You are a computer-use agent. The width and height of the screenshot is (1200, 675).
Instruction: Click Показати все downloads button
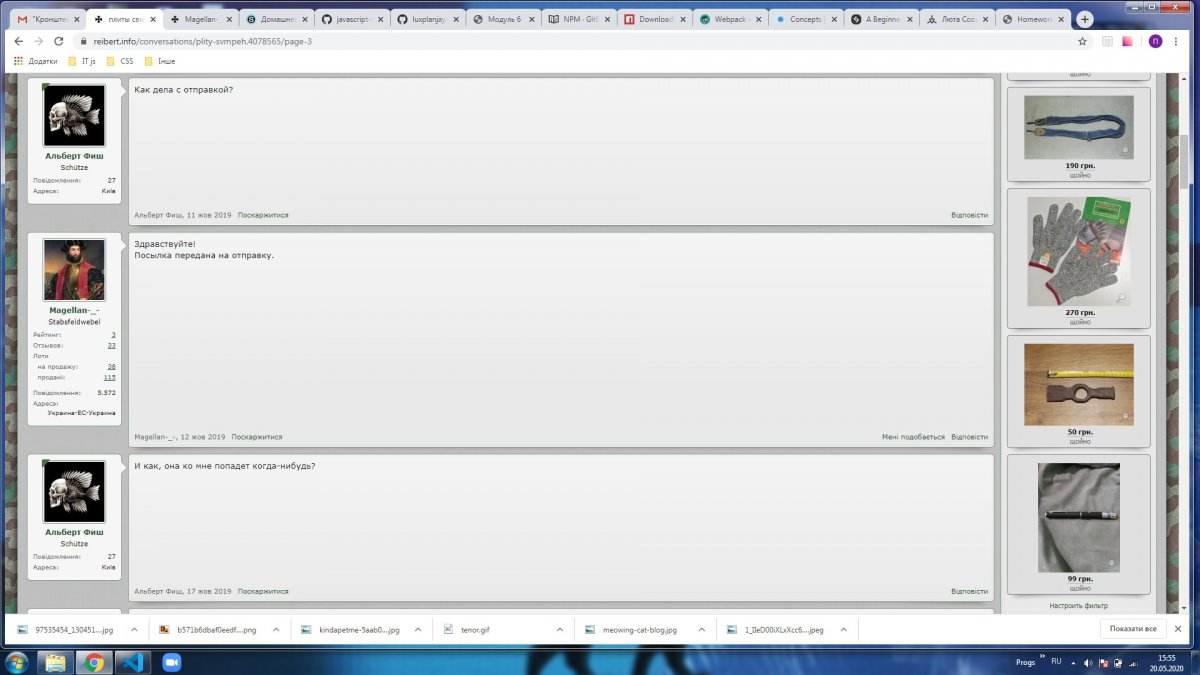tap(1133, 629)
